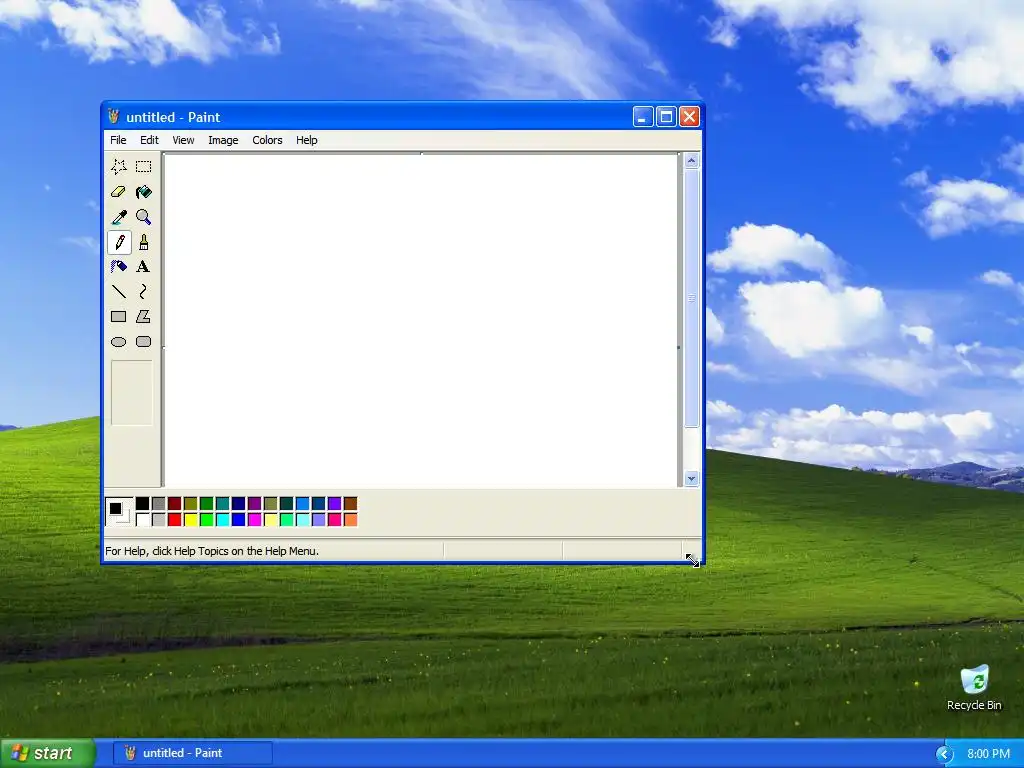Select the white palette swatch
This screenshot has width=1024, height=768.
pyautogui.click(x=142, y=520)
